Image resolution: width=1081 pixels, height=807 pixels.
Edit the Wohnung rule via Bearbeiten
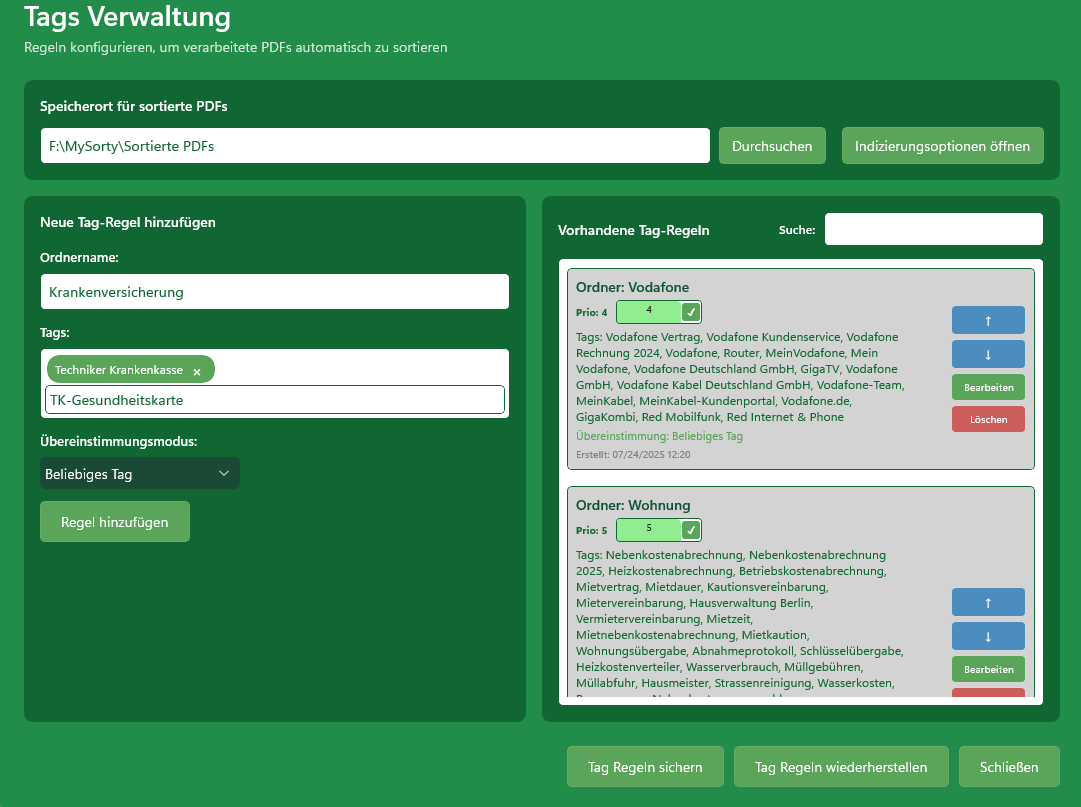[988, 669]
